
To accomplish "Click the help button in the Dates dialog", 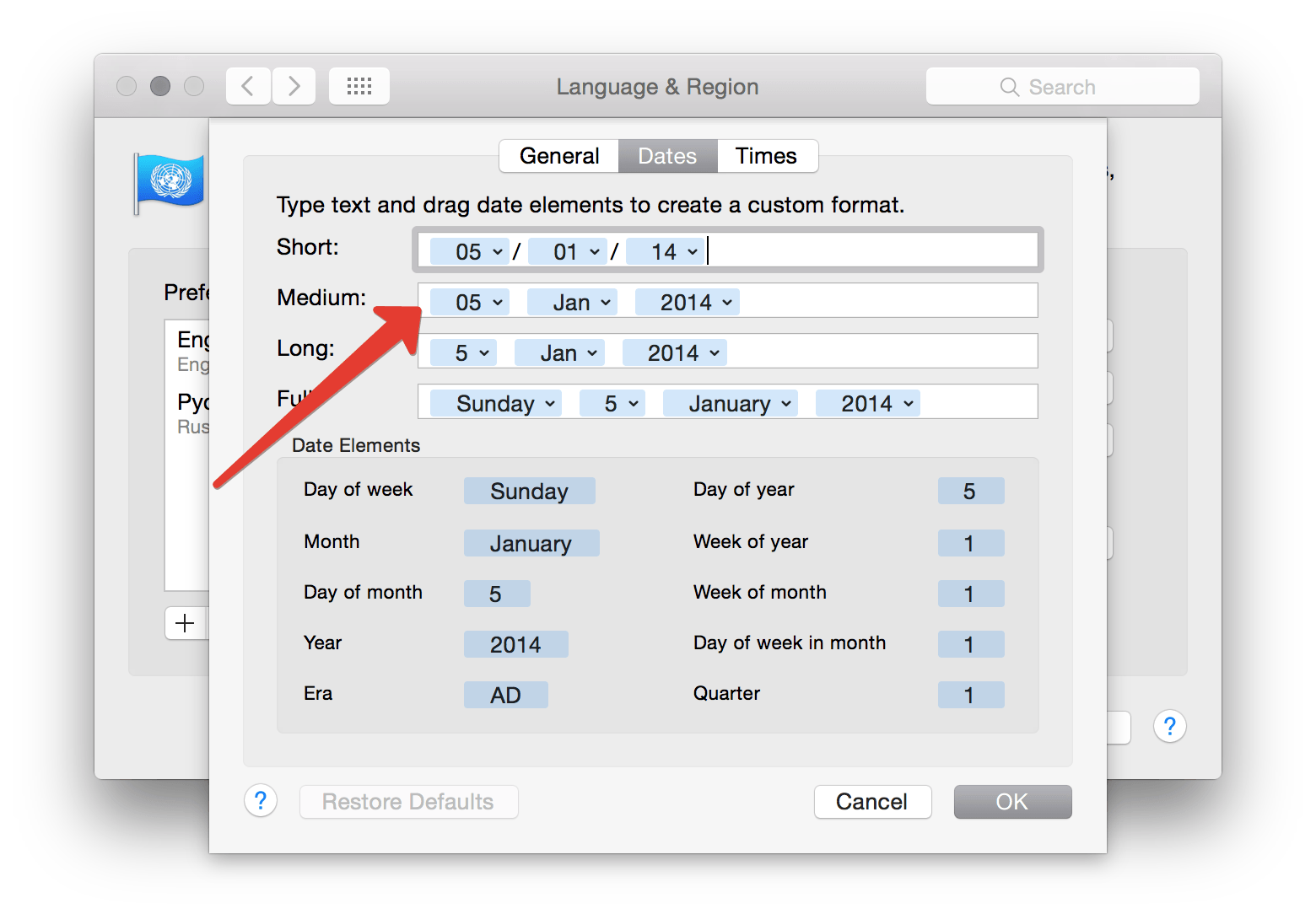I will pyautogui.click(x=261, y=801).
